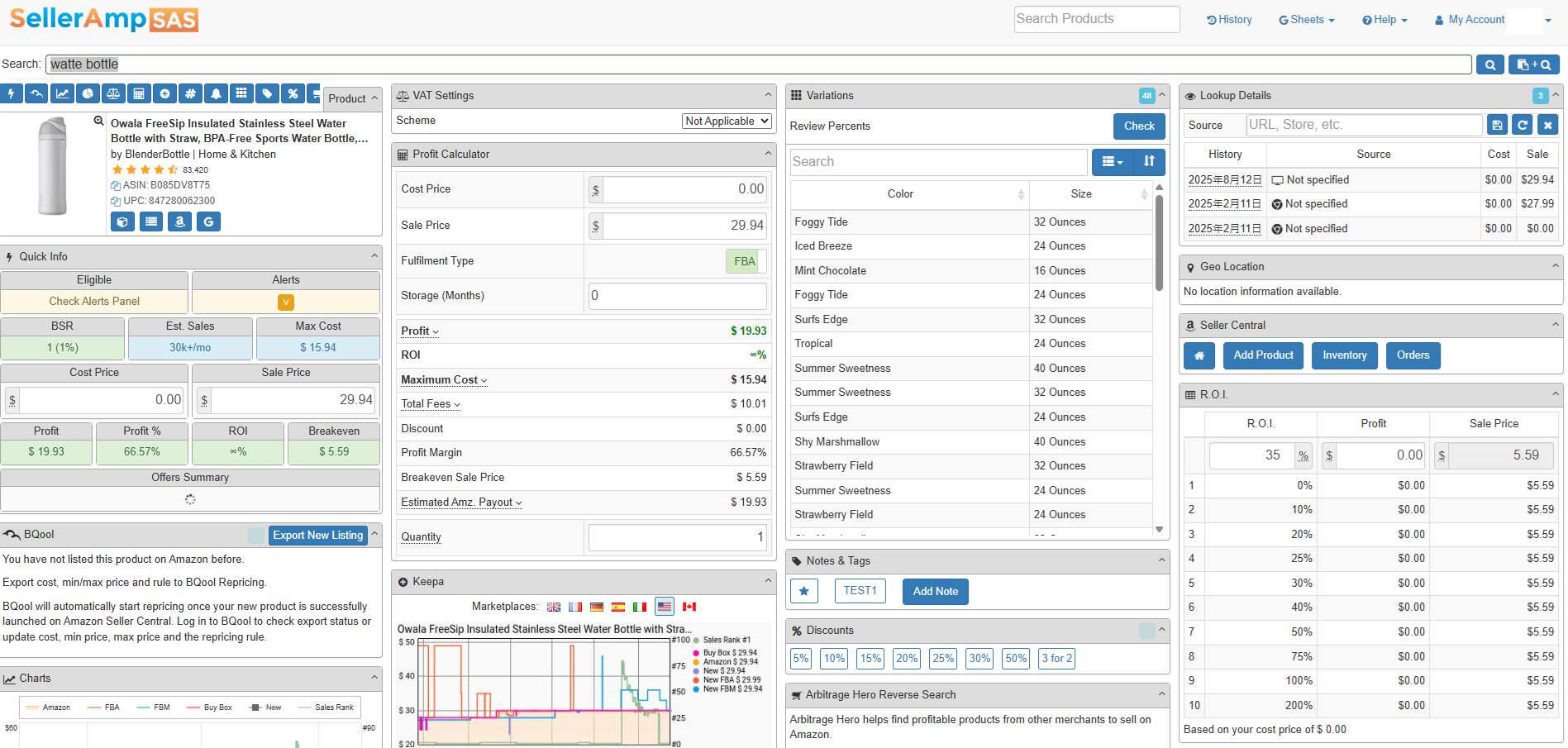Zoom the product image with magnifier icon
Screen dimensions: 1568x748
click(99, 121)
